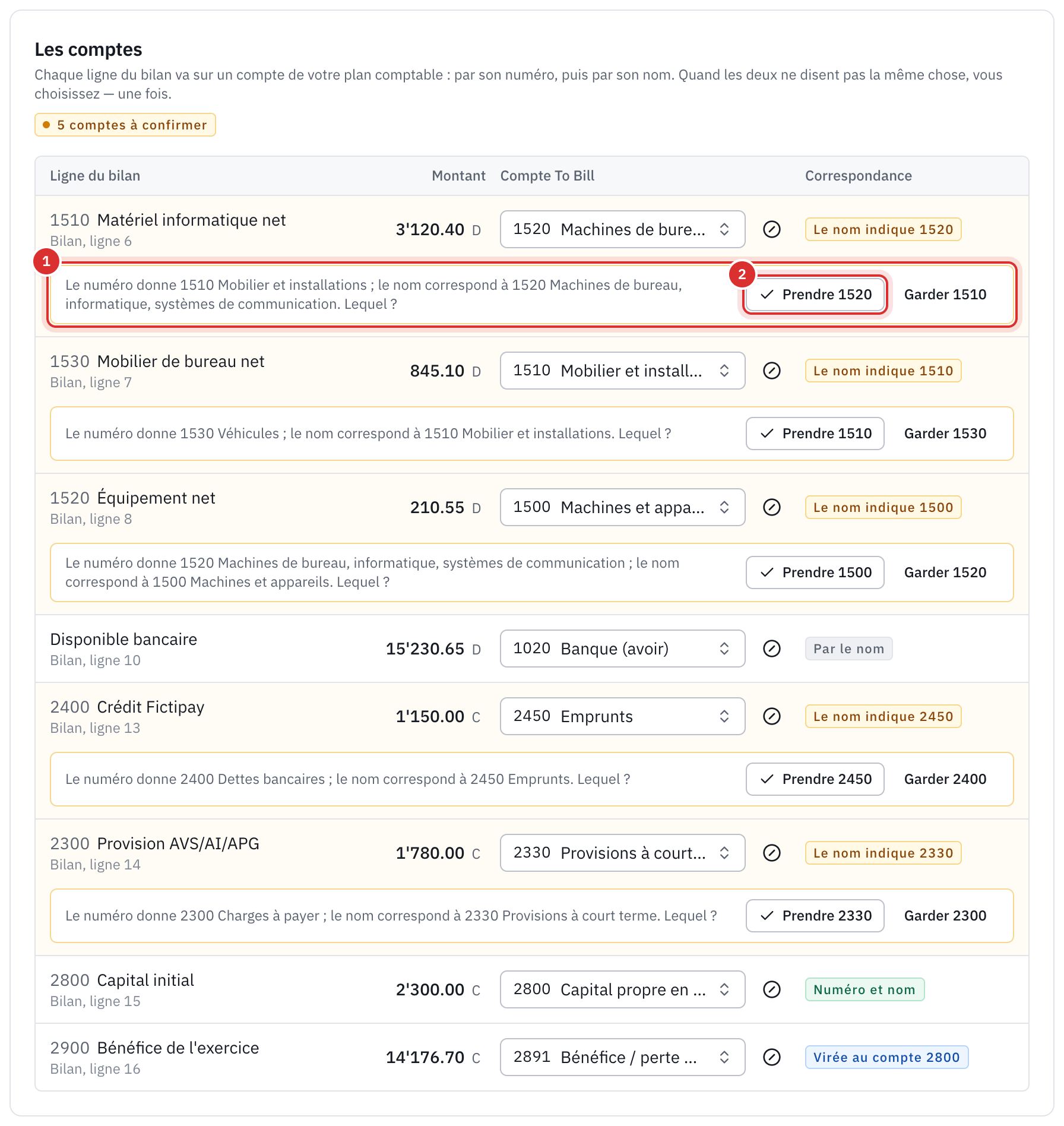This screenshot has width=1064, height=1126.
Task: Confirm with the Prendre 2330 button
Action: point(815,916)
